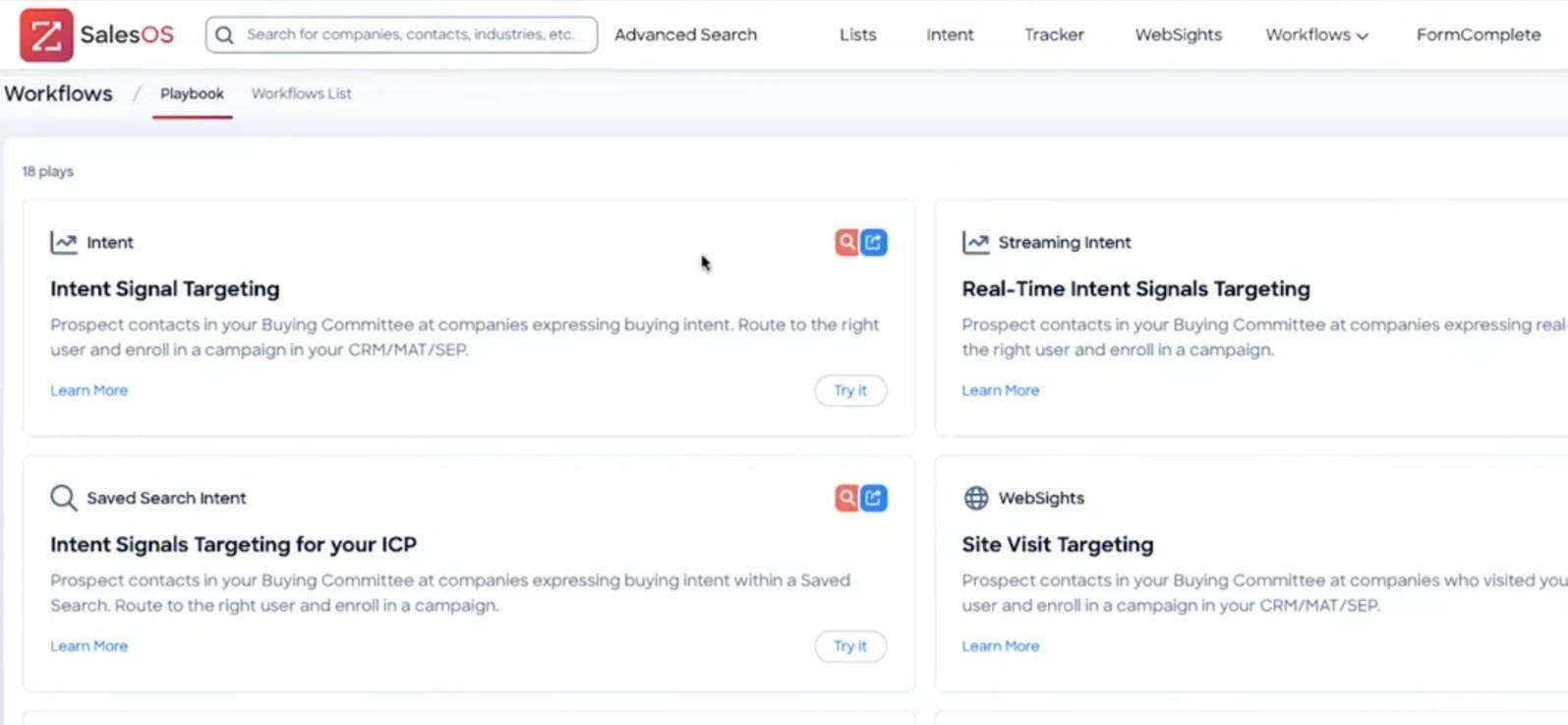This screenshot has width=1568, height=725.
Task: Go to the Tracker page
Action: click(1054, 34)
